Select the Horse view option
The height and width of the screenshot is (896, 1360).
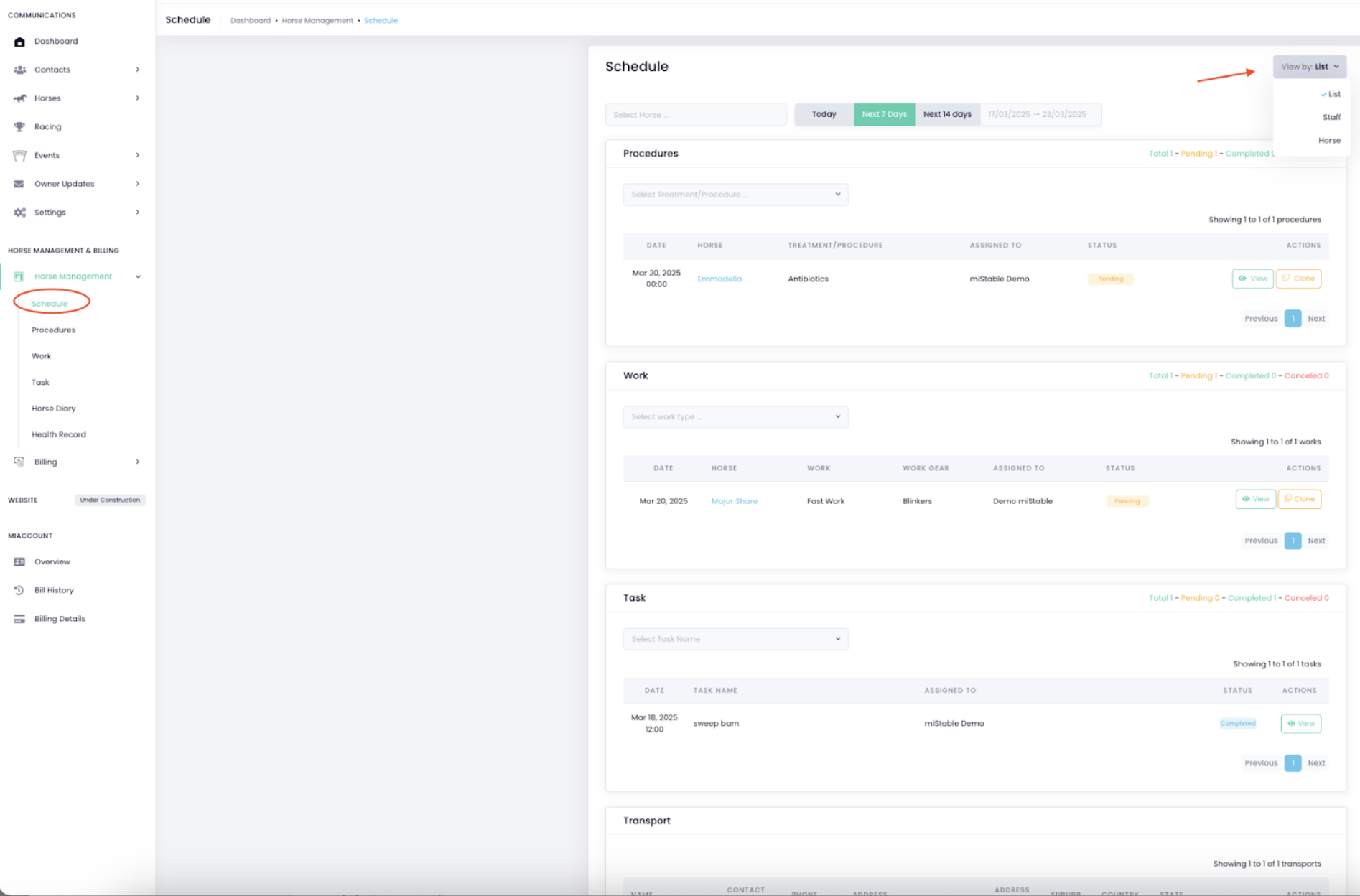(x=1328, y=141)
